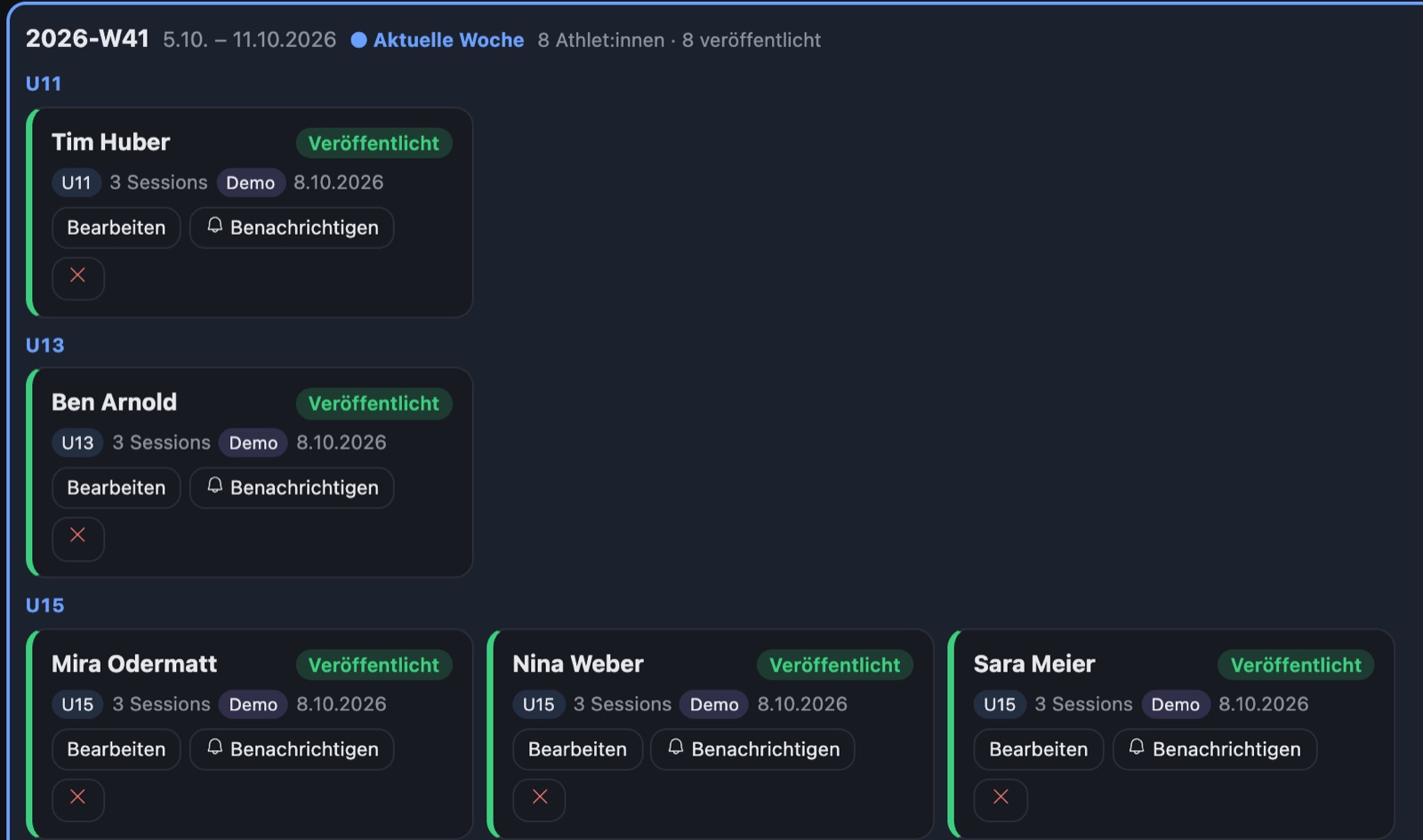Viewport: 1423px width, 840px height.
Task: Click the U11 tag in Tim Huber's card
Action: point(76,183)
